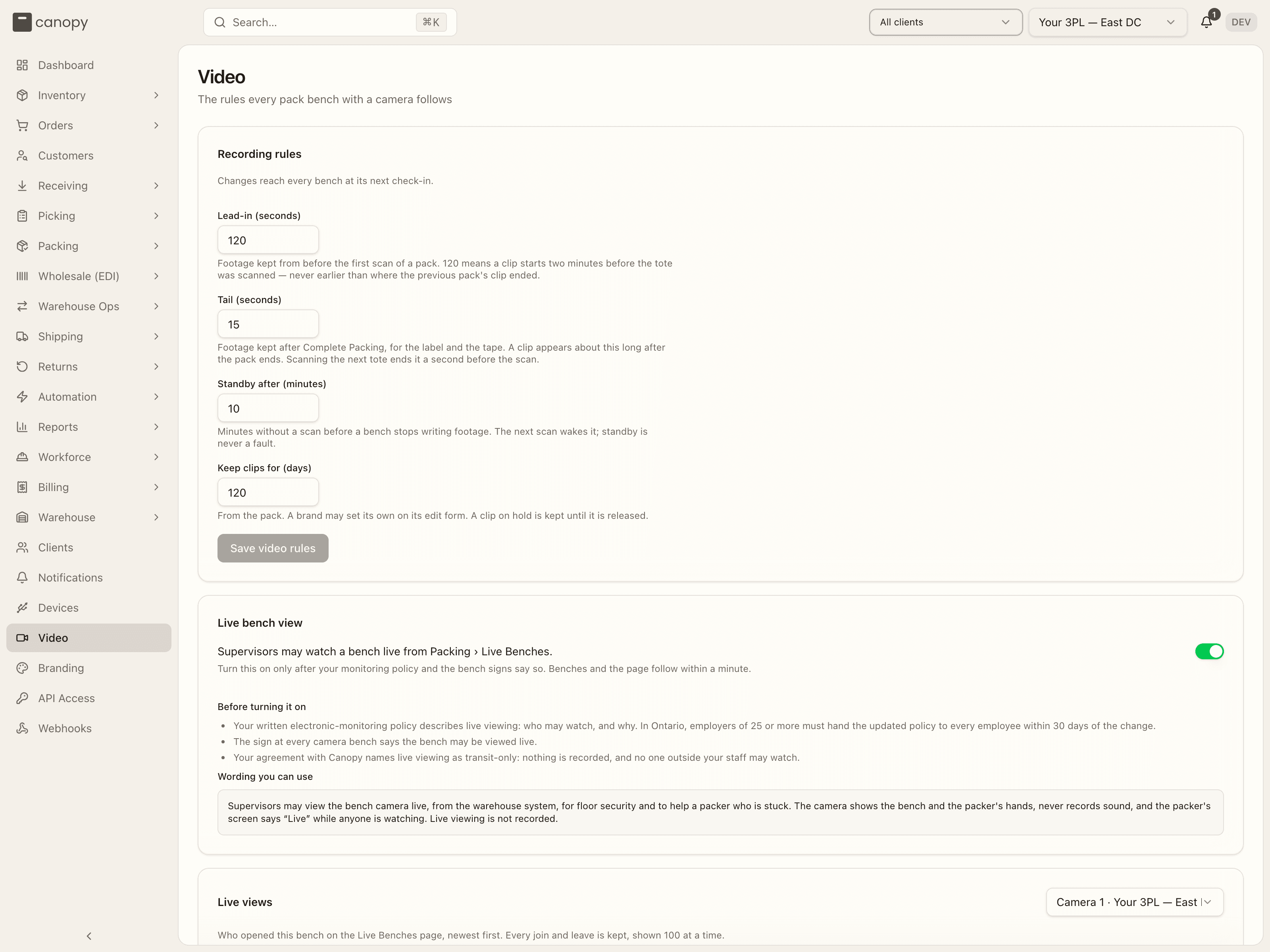Expand the Warehouse submenu chevron
The image size is (1270, 952).
pos(156,518)
